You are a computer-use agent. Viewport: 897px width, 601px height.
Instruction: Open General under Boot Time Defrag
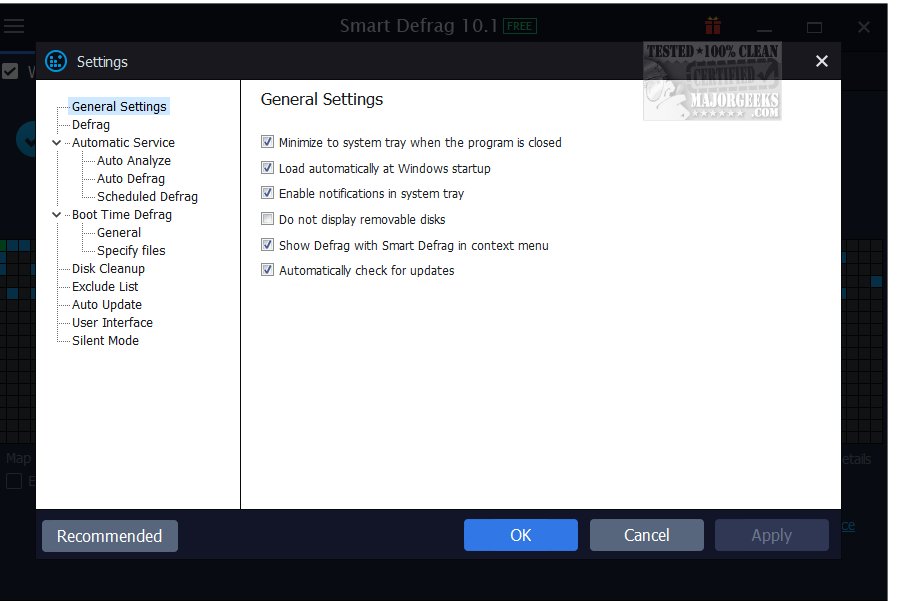[x=119, y=233]
